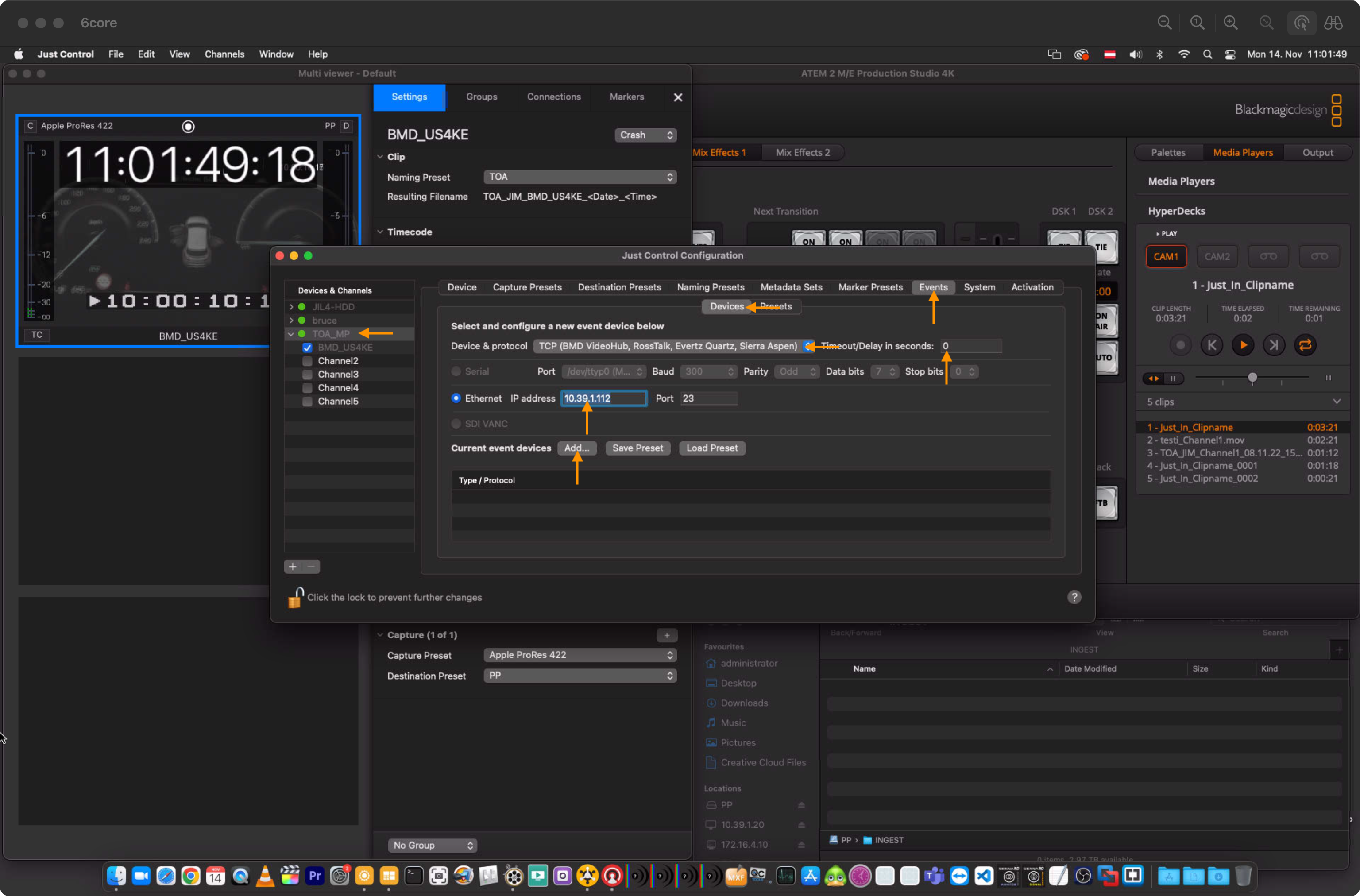The image size is (1360, 896).
Task: Open the Capture Preset Apple ProRes 422 dropdown
Action: (x=580, y=655)
